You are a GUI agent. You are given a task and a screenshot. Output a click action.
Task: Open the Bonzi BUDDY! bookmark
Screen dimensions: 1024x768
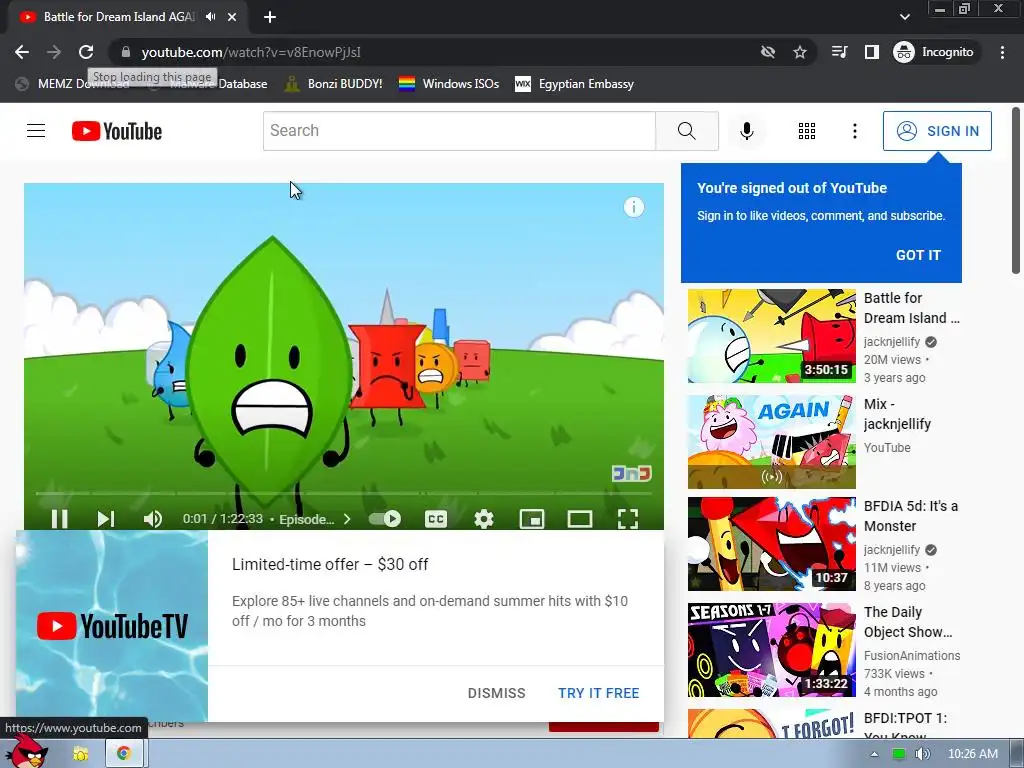coord(333,84)
